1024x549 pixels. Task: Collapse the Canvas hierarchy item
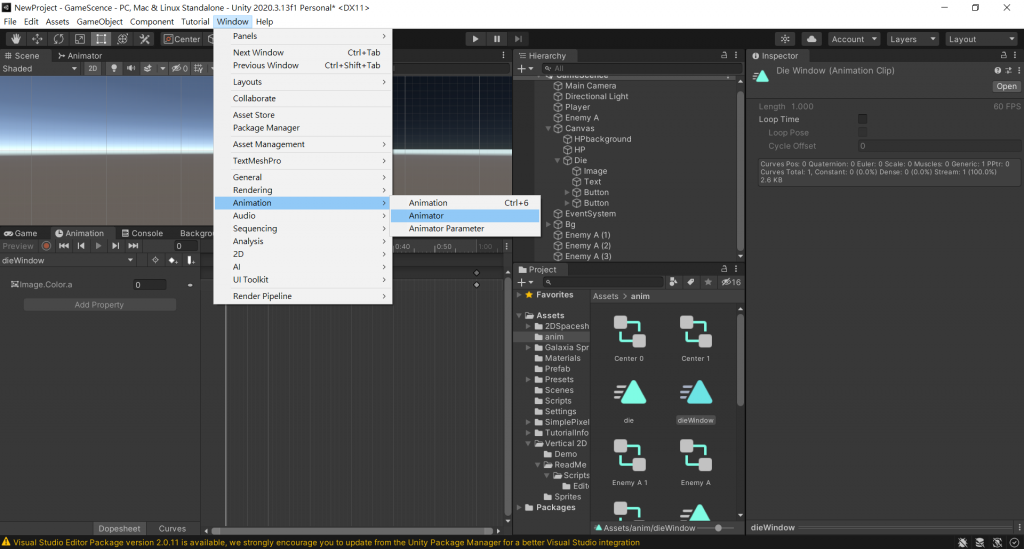point(549,129)
